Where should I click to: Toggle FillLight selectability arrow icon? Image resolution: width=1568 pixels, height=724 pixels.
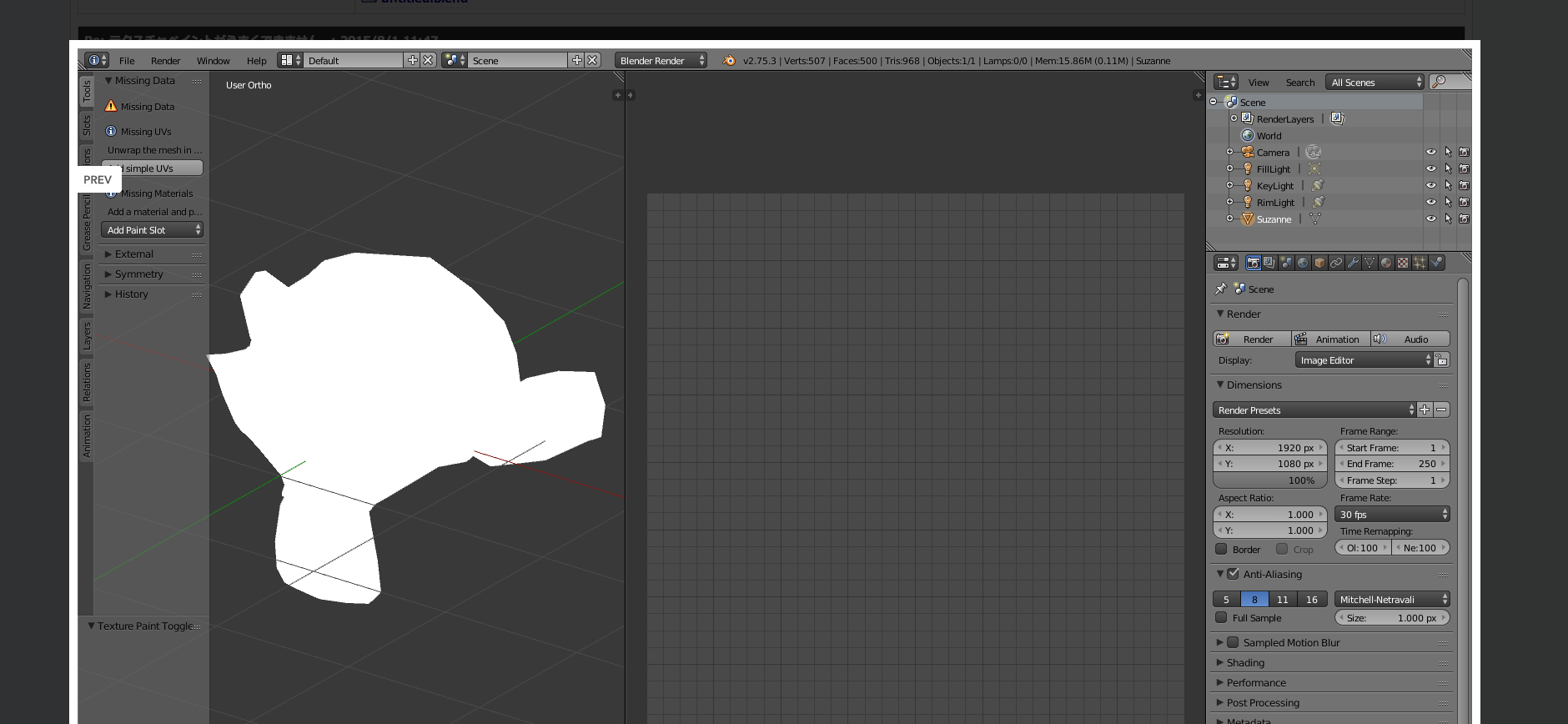[x=1448, y=168]
